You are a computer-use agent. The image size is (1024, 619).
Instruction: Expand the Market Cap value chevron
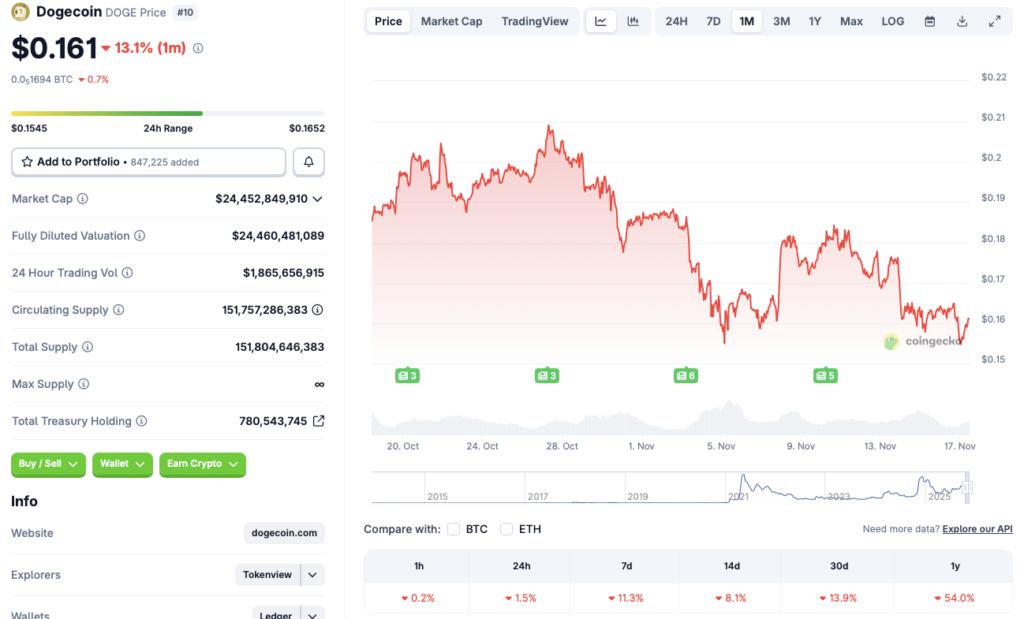pyautogui.click(x=322, y=198)
